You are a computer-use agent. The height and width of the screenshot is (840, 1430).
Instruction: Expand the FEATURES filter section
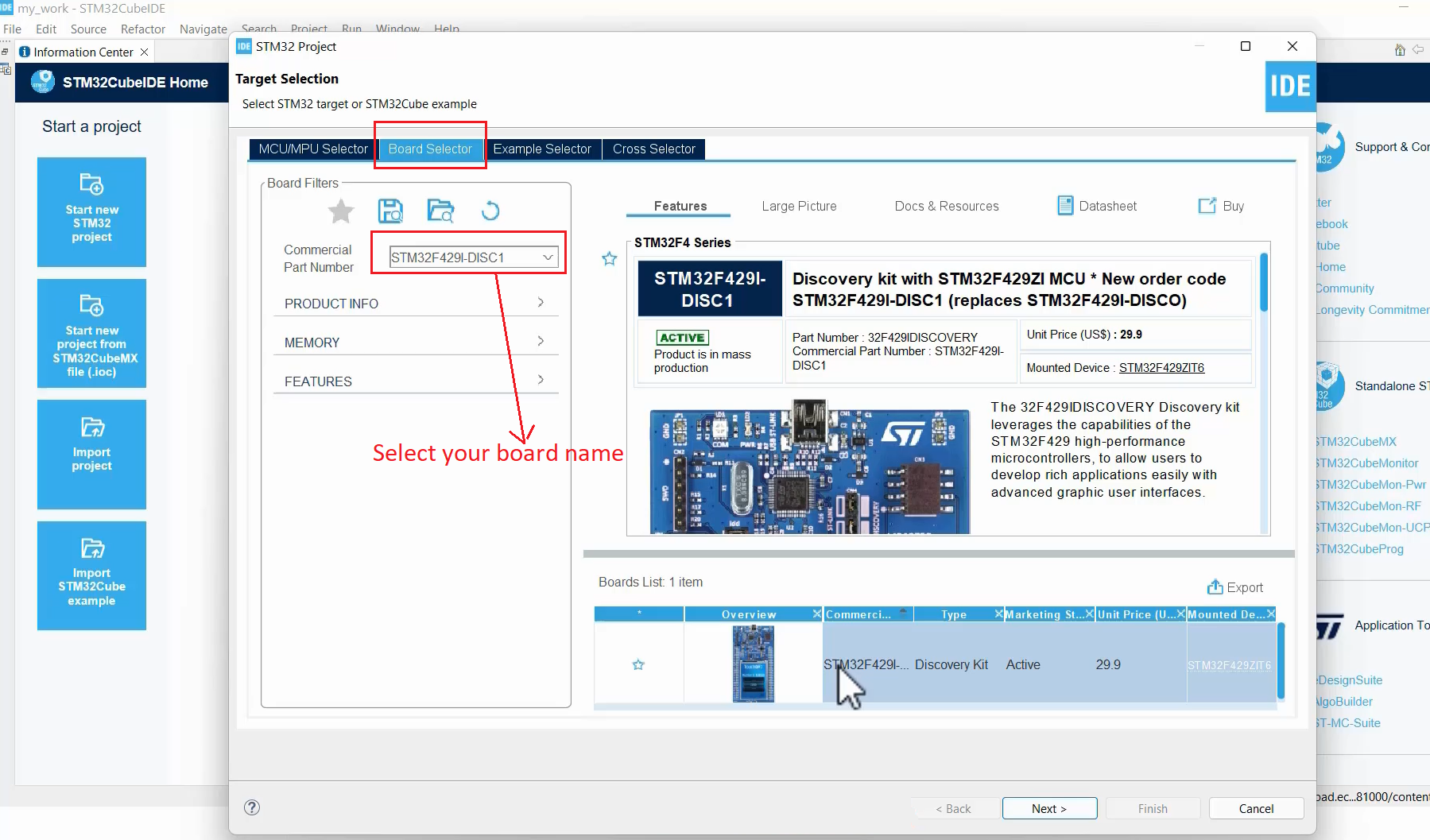click(415, 381)
